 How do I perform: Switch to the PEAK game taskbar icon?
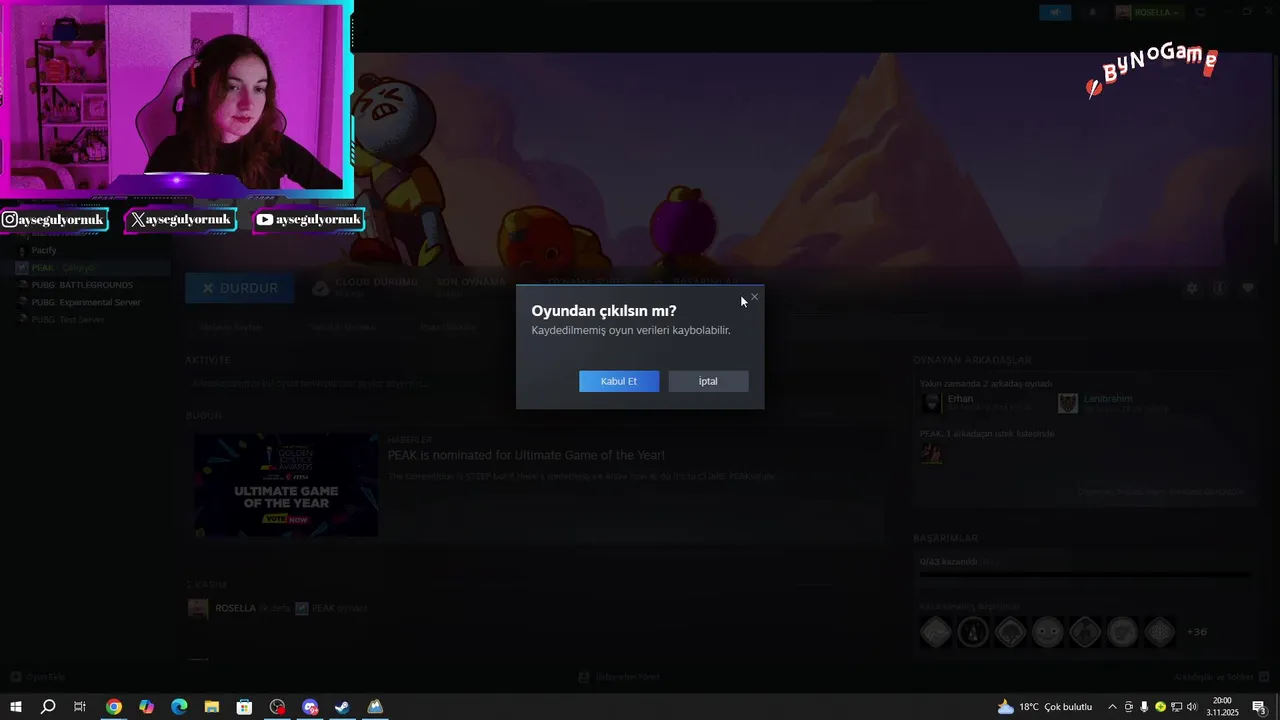click(375, 707)
